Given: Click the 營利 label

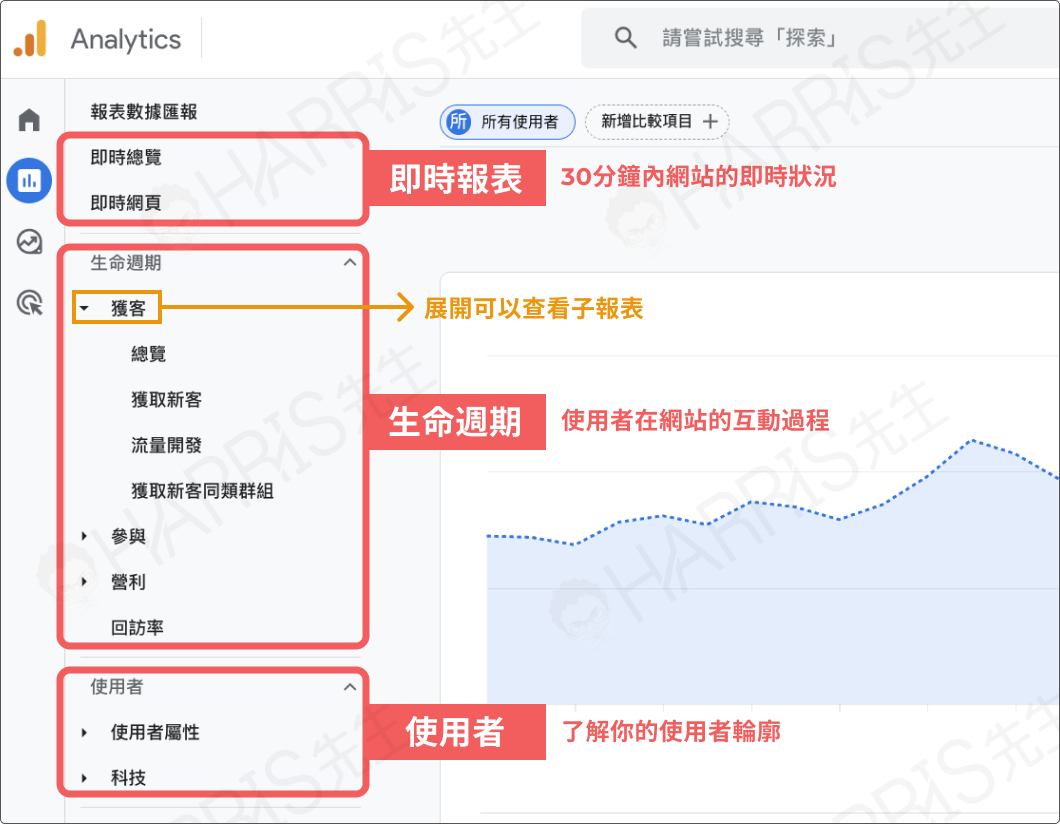Looking at the screenshot, I should click(x=128, y=581).
